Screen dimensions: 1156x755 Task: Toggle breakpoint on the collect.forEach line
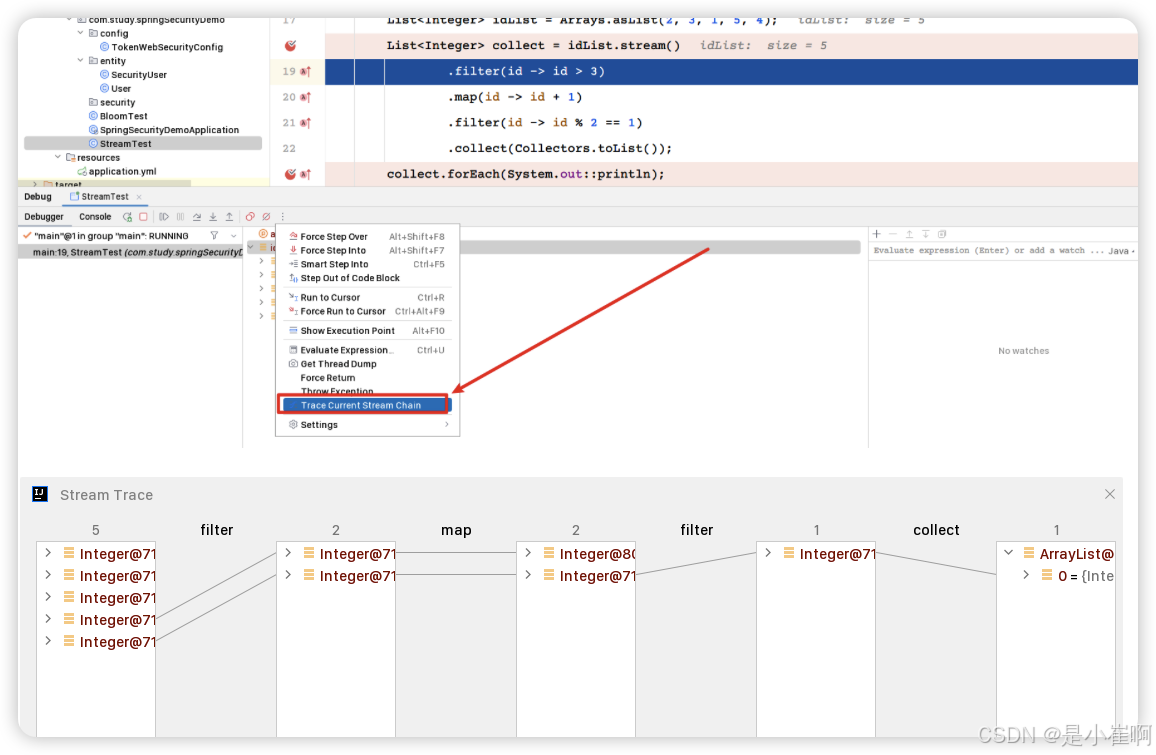[290, 174]
